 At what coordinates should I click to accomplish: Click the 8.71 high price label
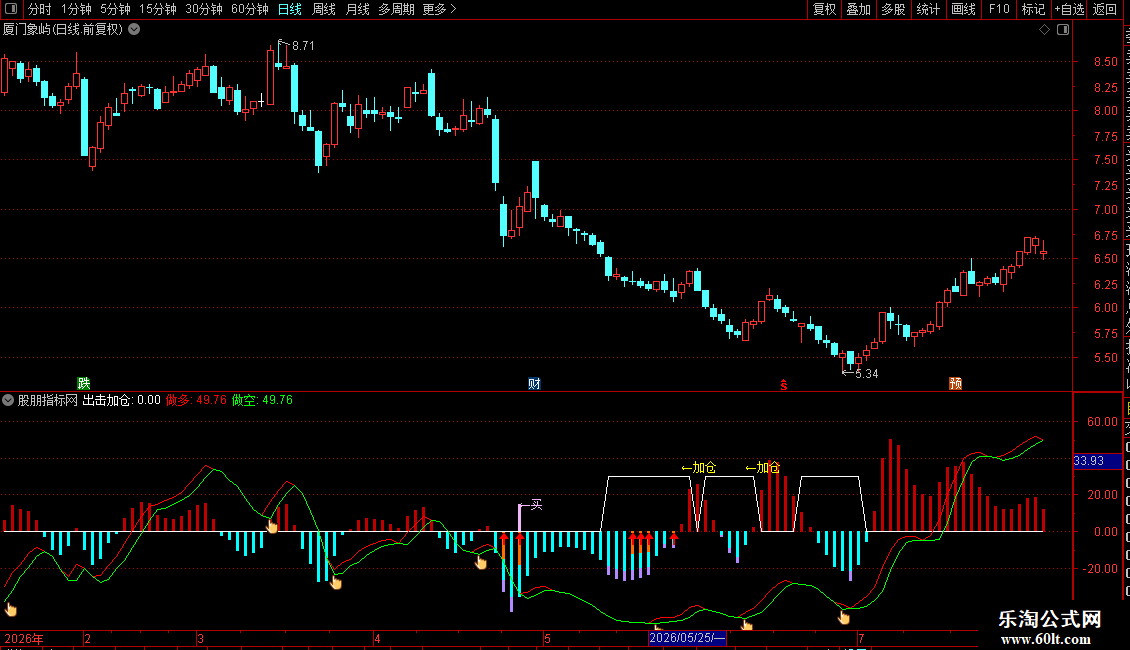303,45
